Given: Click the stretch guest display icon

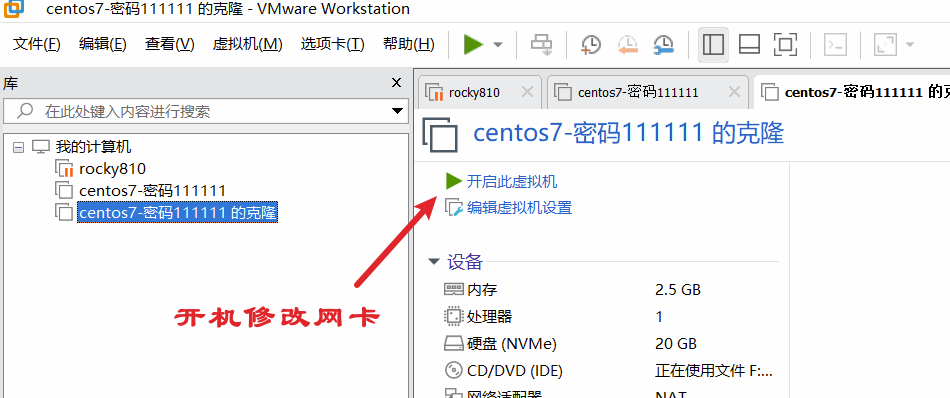Looking at the screenshot, I should 885,44.
